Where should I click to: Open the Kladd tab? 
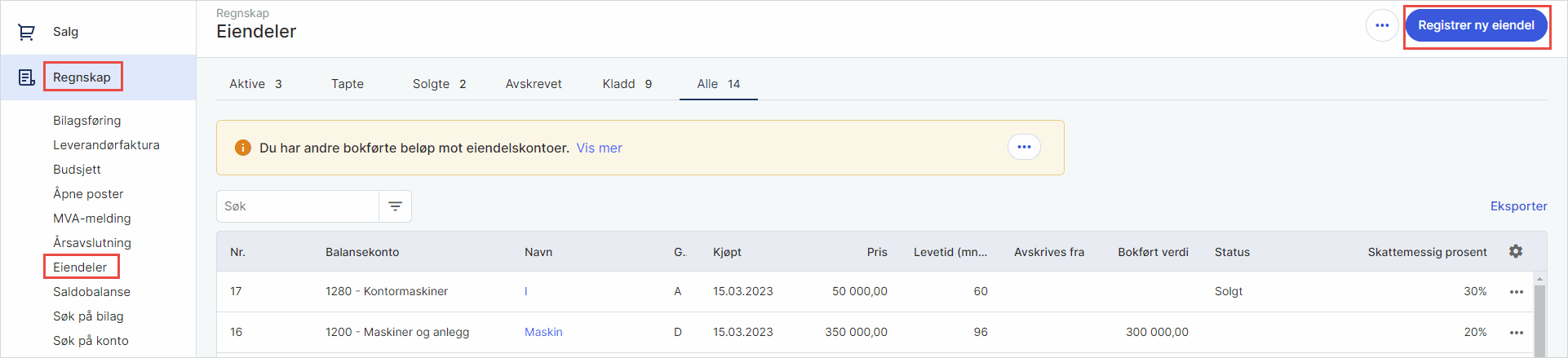coord(627,84)
